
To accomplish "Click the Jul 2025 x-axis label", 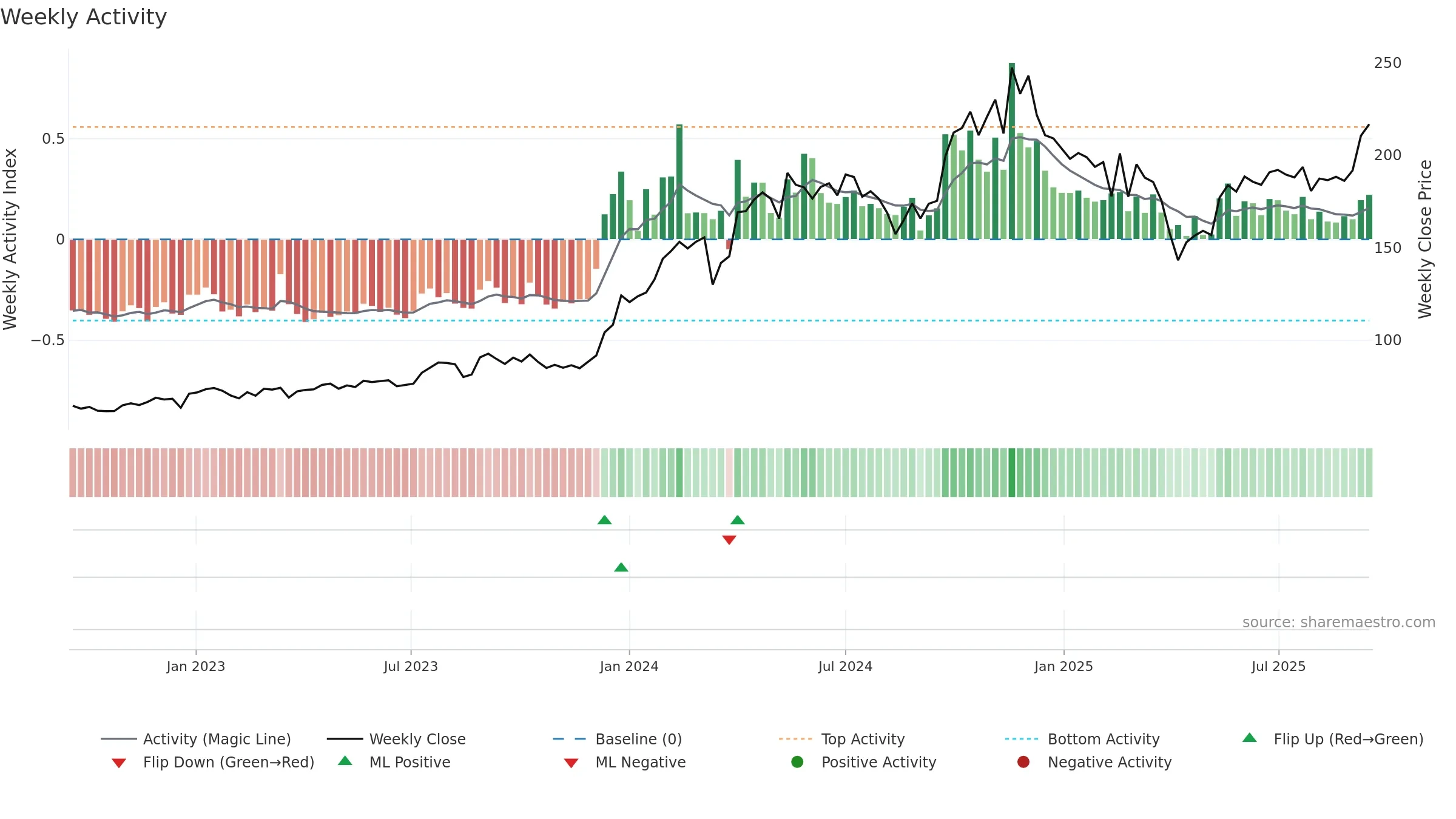I will click(x=1278, y=667).
